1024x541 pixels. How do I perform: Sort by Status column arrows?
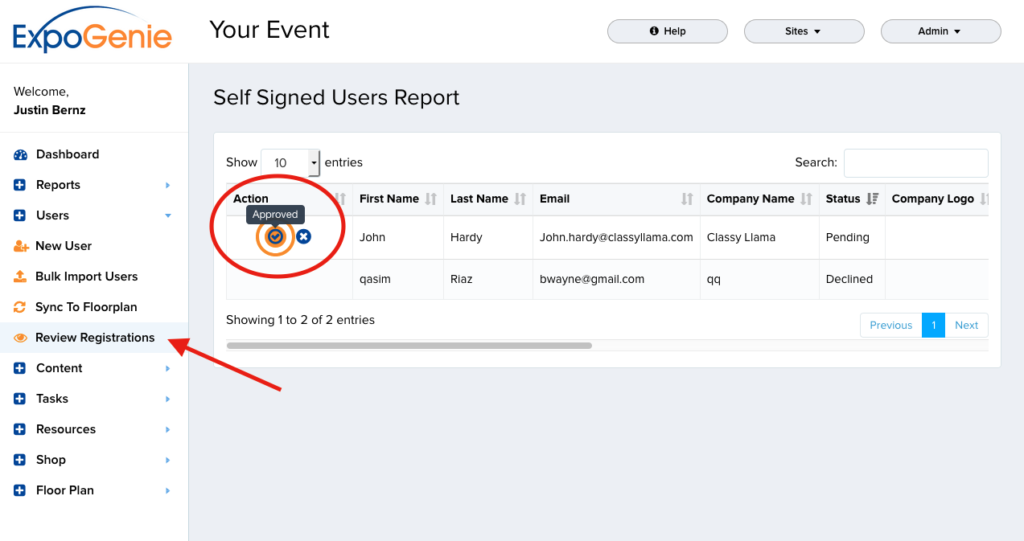point(872,199)
